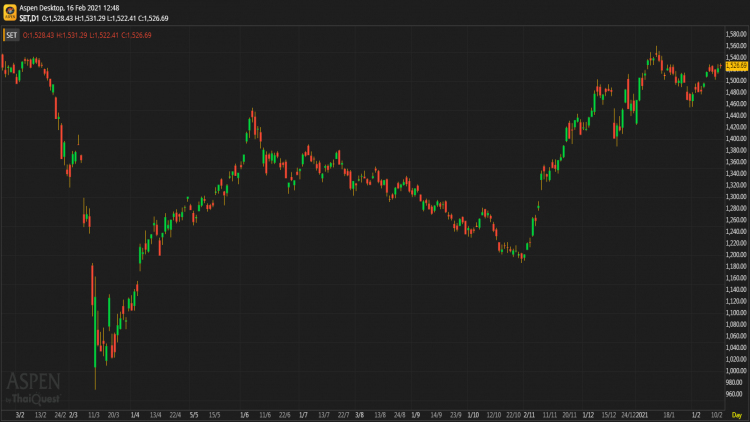The width and height of the screenshot is (750, 422).
Task: Click the red OHLC values beside SET
Action: pos(87,35)
